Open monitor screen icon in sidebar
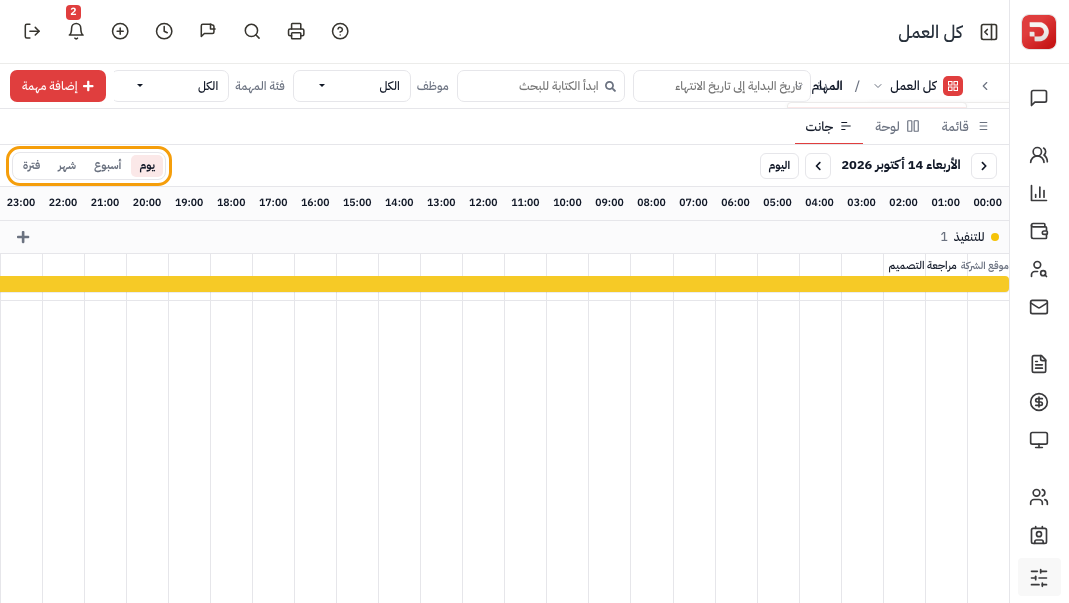This screenshot has width=1069, height=603. 1039,440
